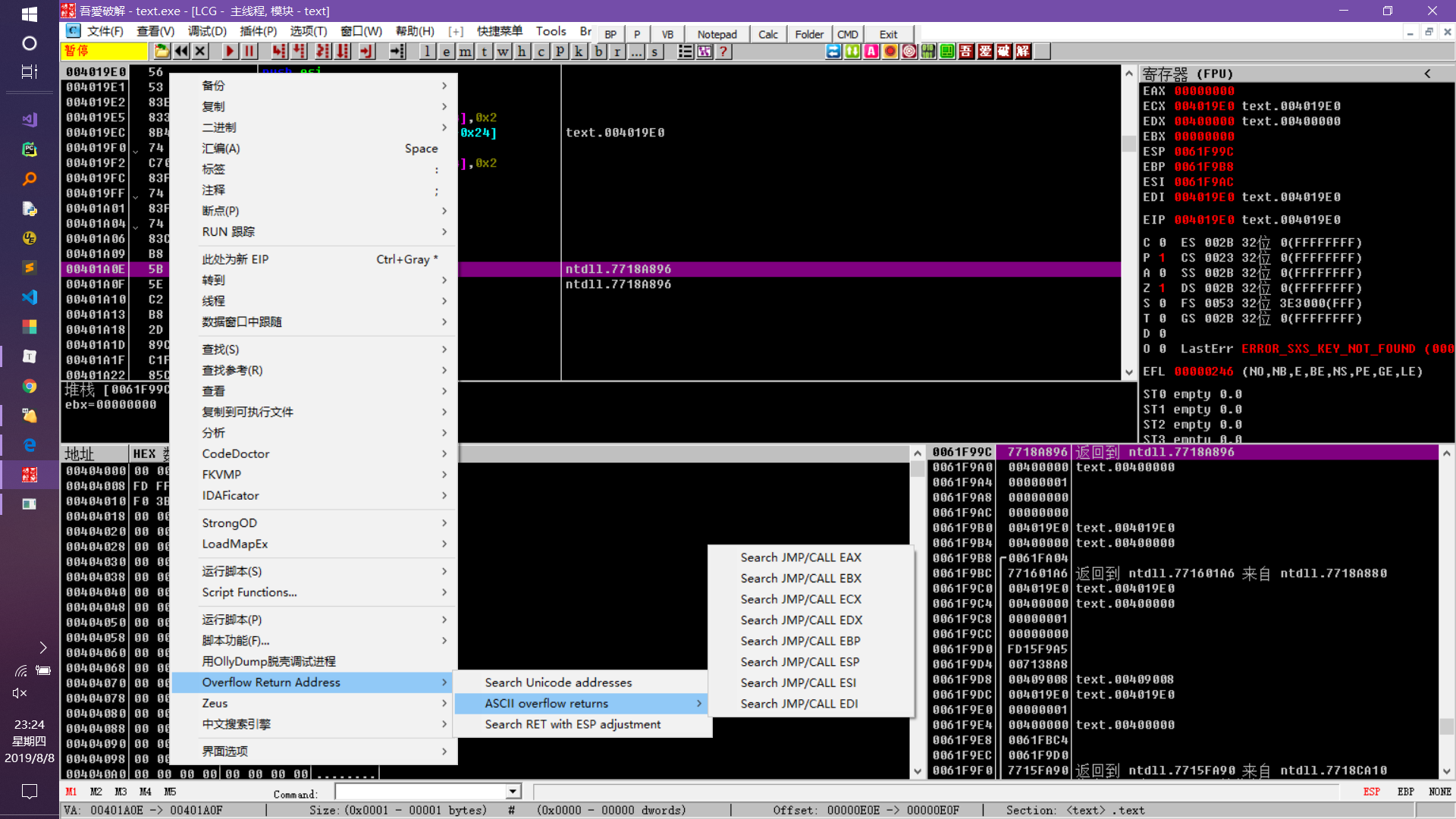The width and height of the screenshot is (1456, 819).
Task: Restart the program with the rewind icon
Action: (x=181, y=51)
